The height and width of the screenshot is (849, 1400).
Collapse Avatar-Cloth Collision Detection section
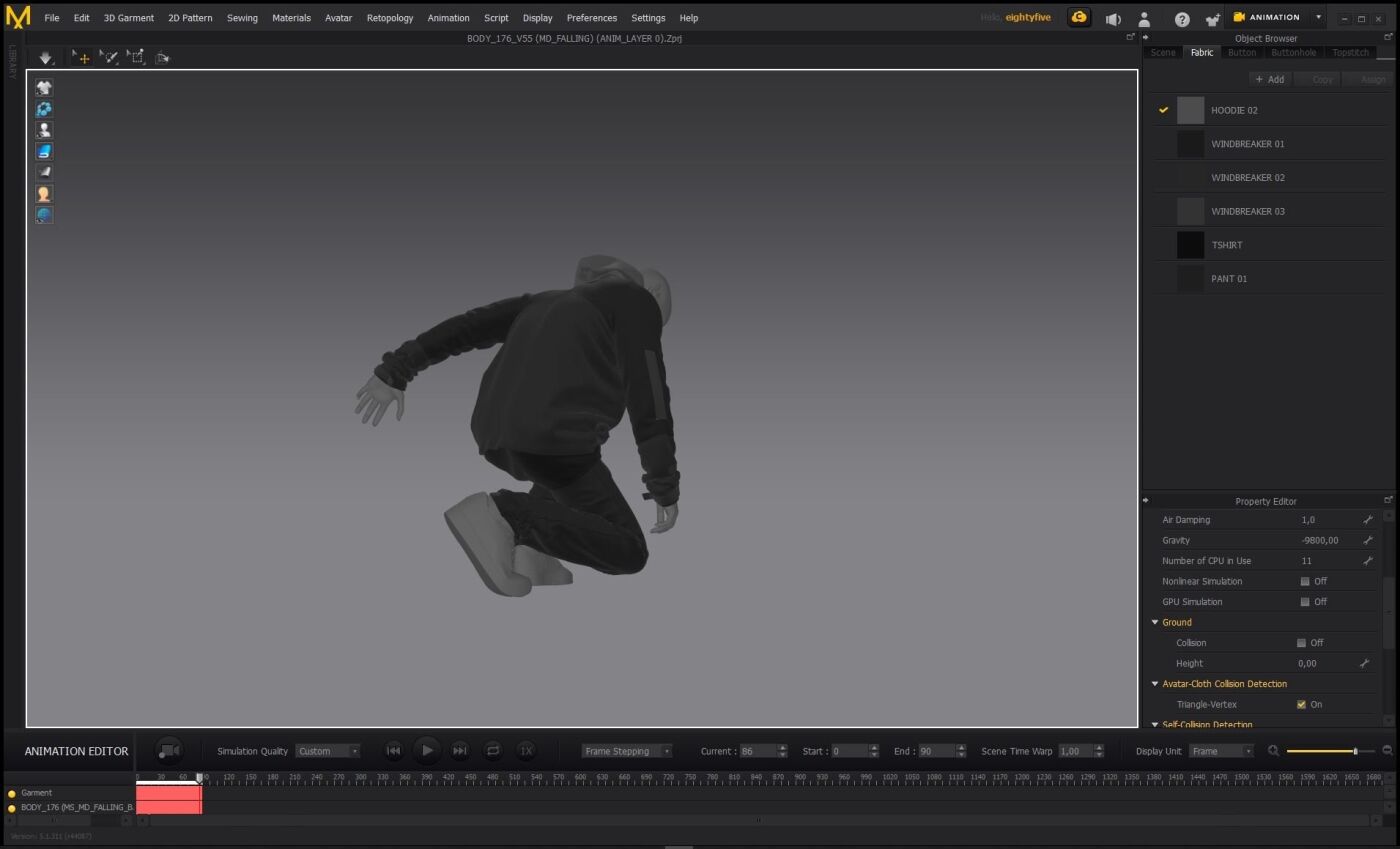1155,684
